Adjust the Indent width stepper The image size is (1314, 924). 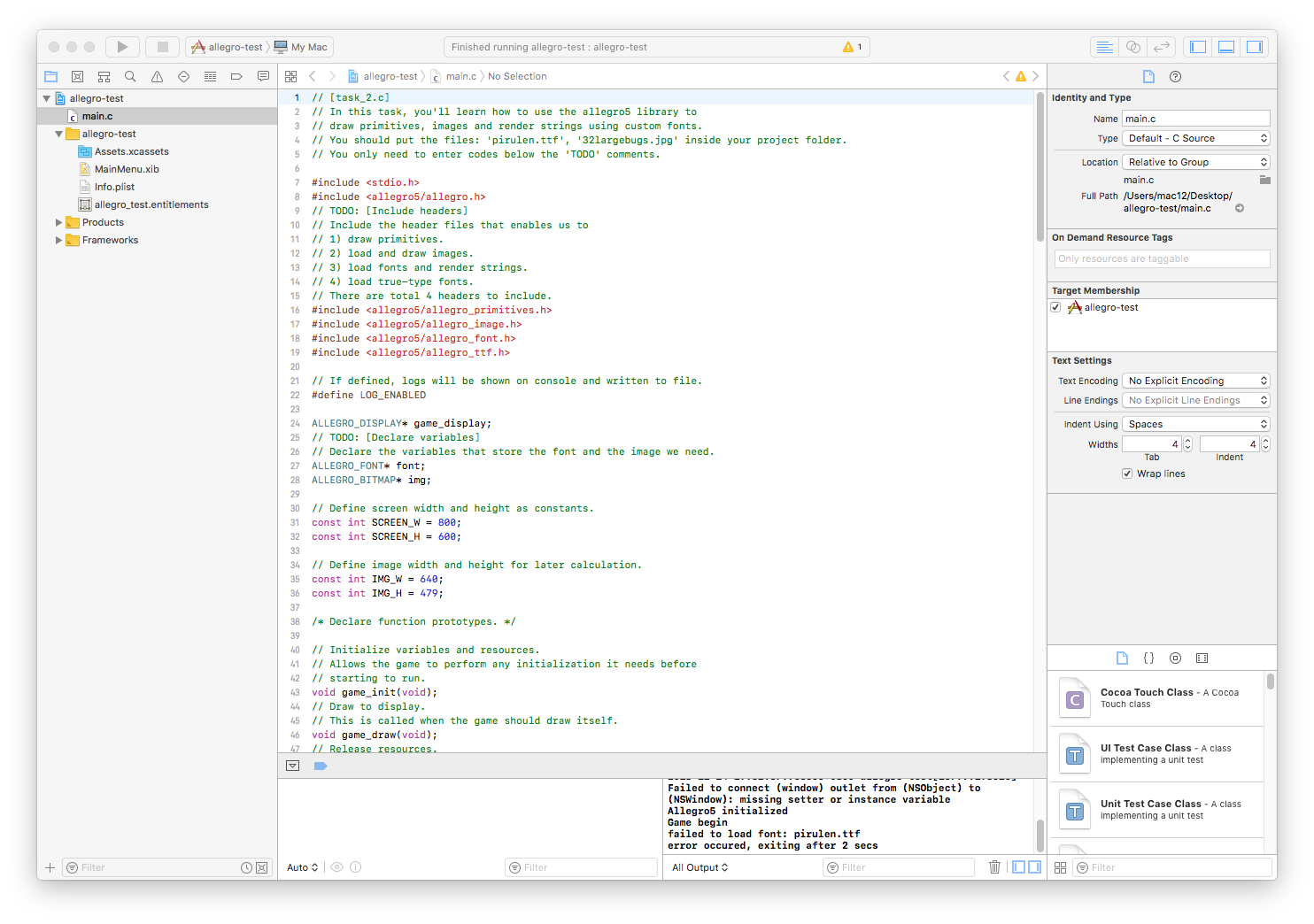coord(1265,444)
